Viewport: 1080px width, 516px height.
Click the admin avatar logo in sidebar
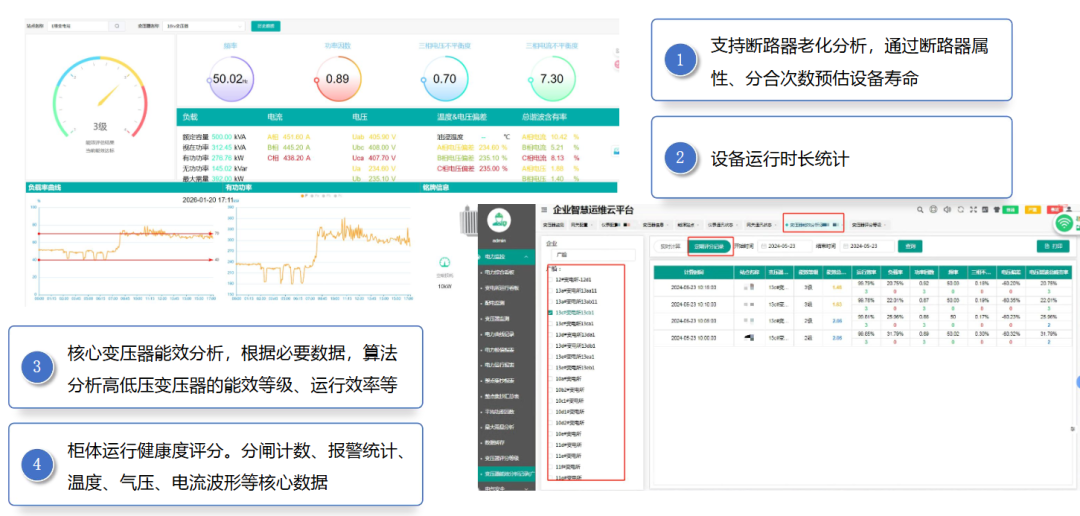pos(498,220)
